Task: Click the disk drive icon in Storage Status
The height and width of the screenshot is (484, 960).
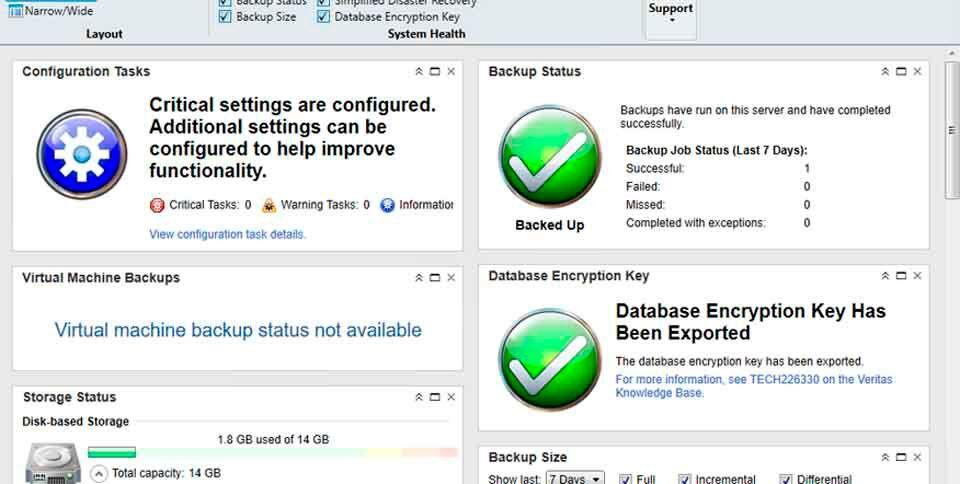Action: click(x=53, y=464)
